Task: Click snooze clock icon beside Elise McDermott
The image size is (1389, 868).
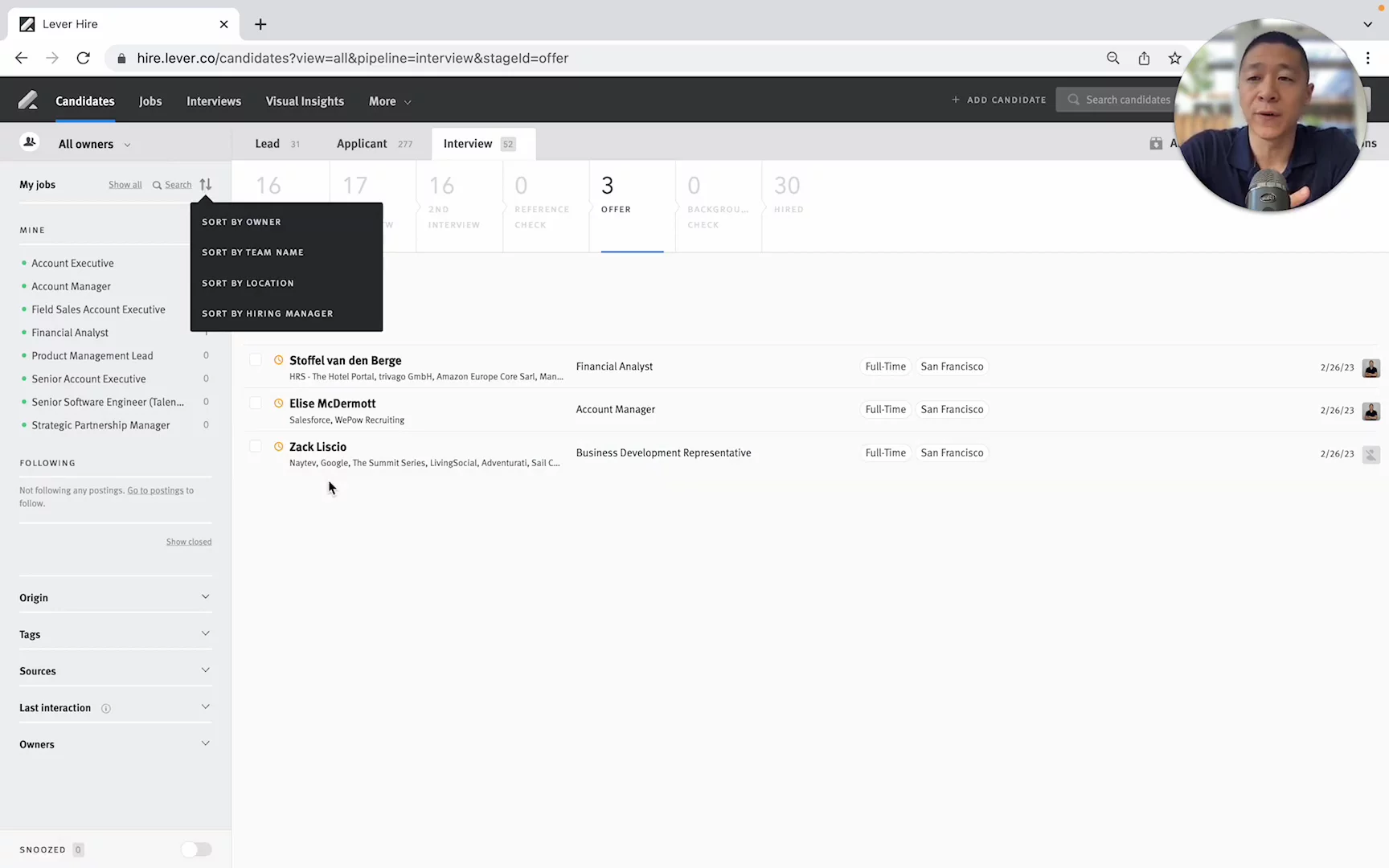Action: tap(279, 403)
